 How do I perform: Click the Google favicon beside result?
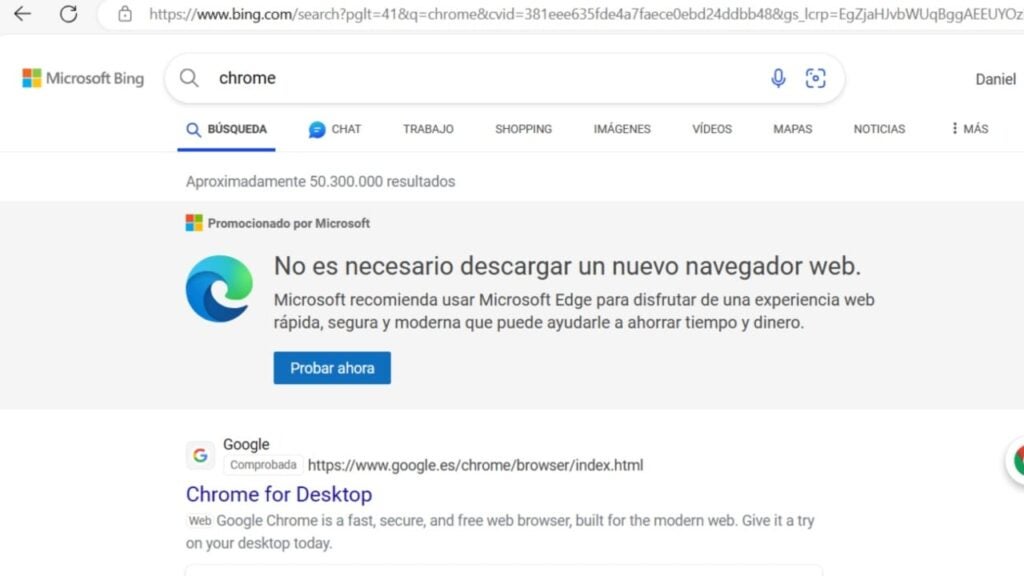[x=200, y=455]
